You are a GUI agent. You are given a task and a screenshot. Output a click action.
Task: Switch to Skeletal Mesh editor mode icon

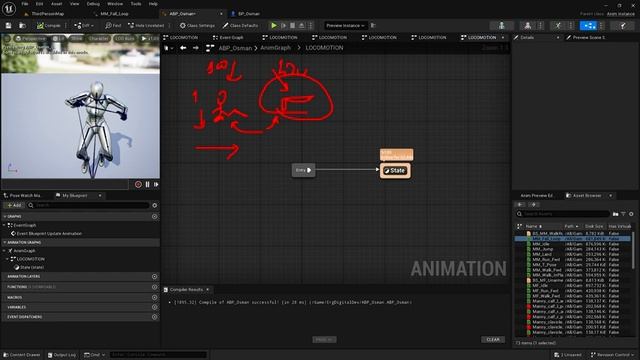point(527,25)
